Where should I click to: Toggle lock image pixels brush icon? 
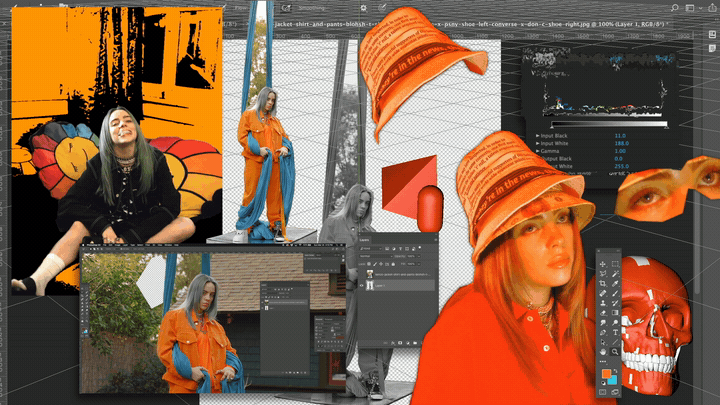(375, 264)
